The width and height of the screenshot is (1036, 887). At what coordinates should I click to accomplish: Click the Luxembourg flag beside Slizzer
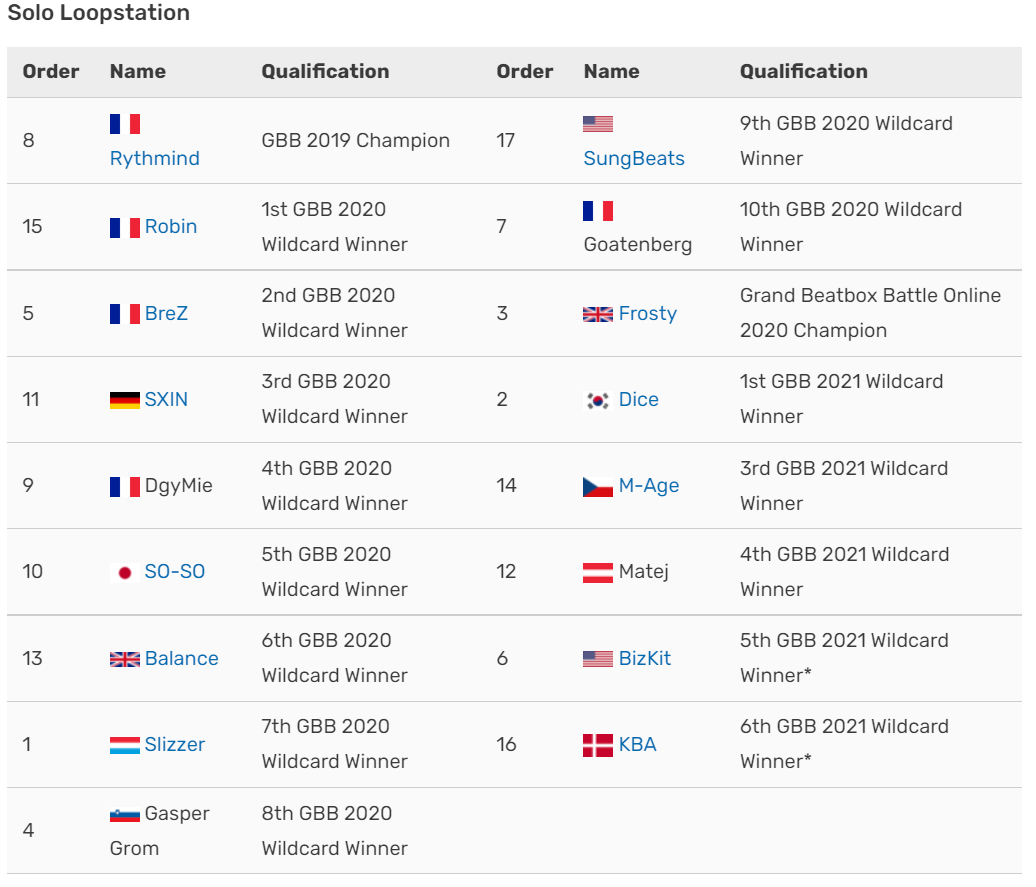pos(125,745)
